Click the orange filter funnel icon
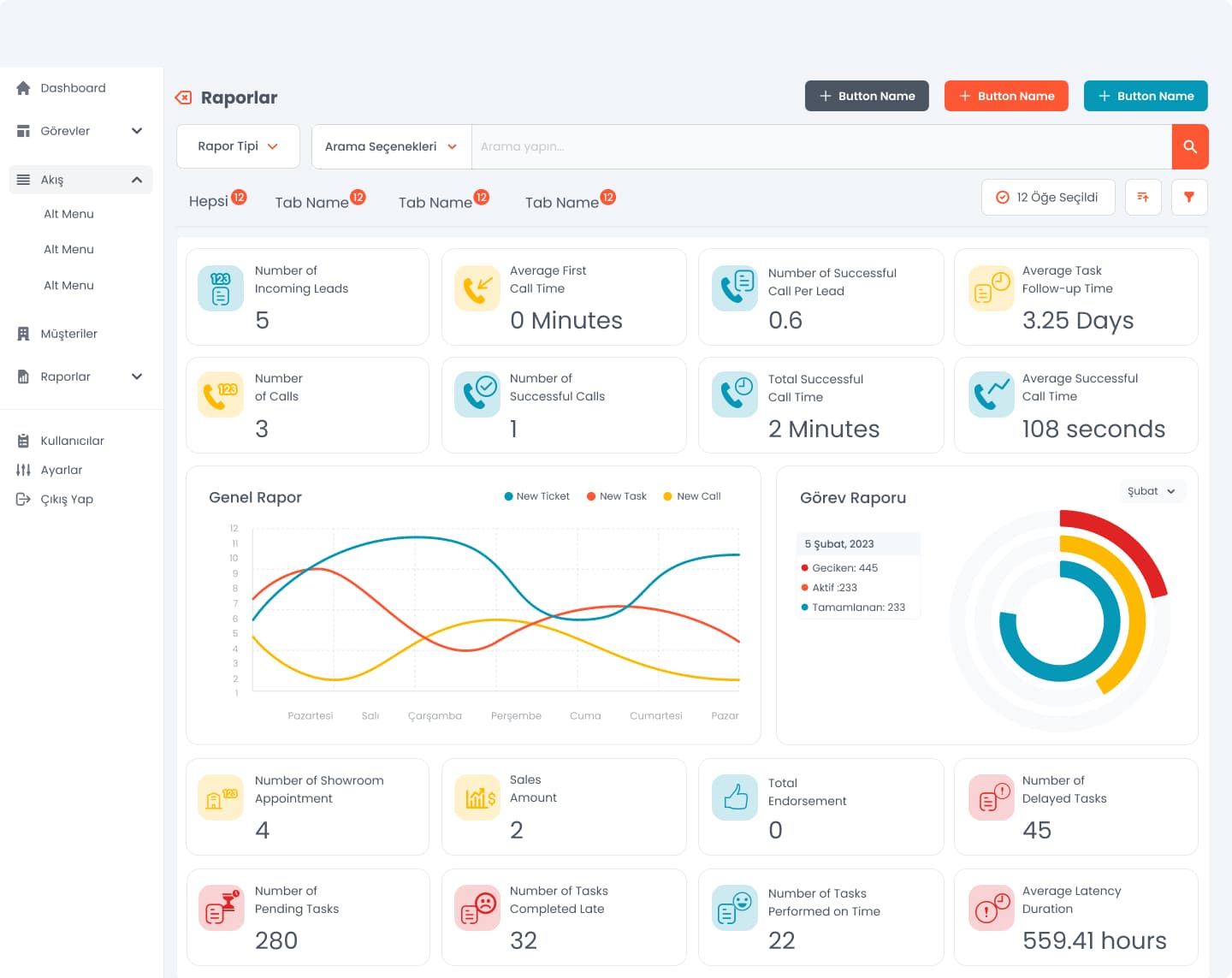Screen dimensions: 1232x978 coord(1189,197)
